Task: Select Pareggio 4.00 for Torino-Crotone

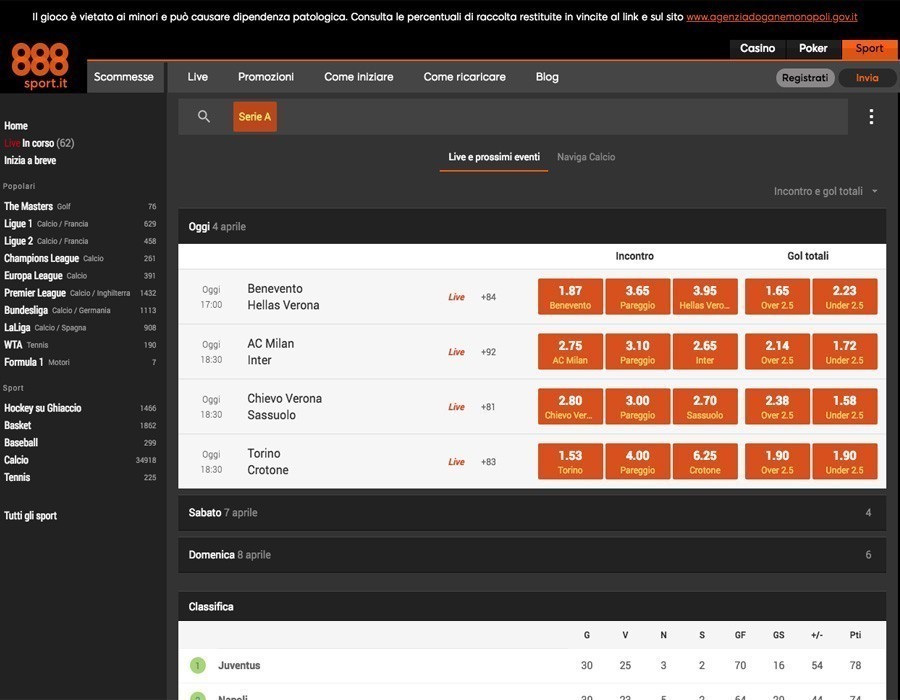Action: [637, 461]
